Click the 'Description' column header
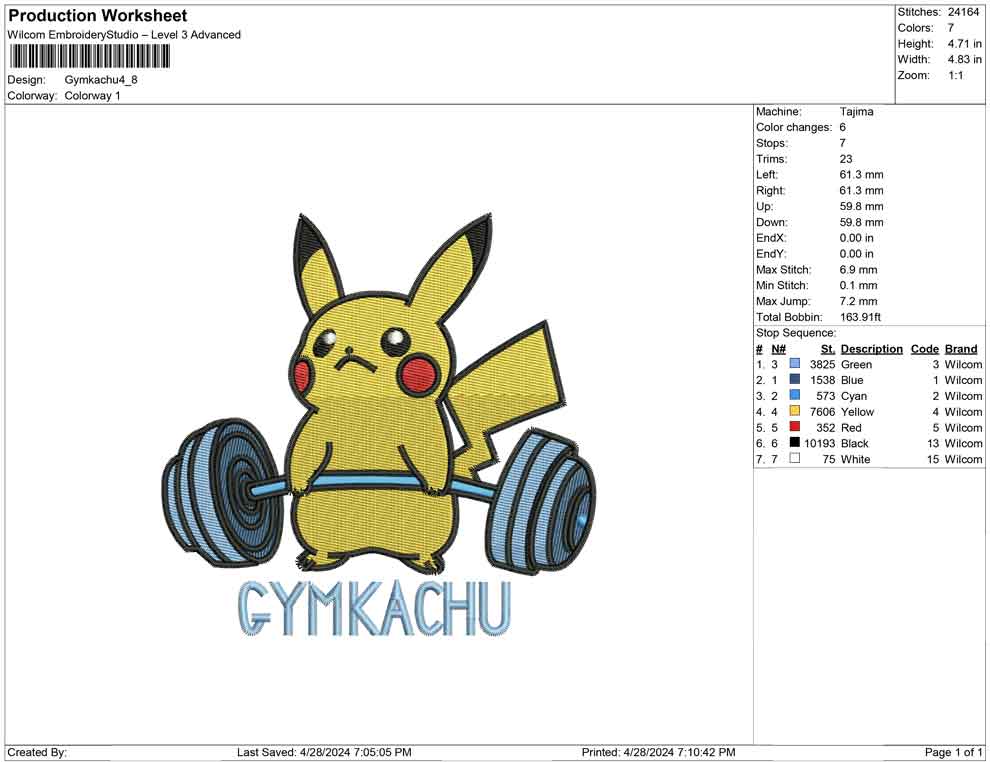This screenshot has width=990, height=762. tap(872, 349)
